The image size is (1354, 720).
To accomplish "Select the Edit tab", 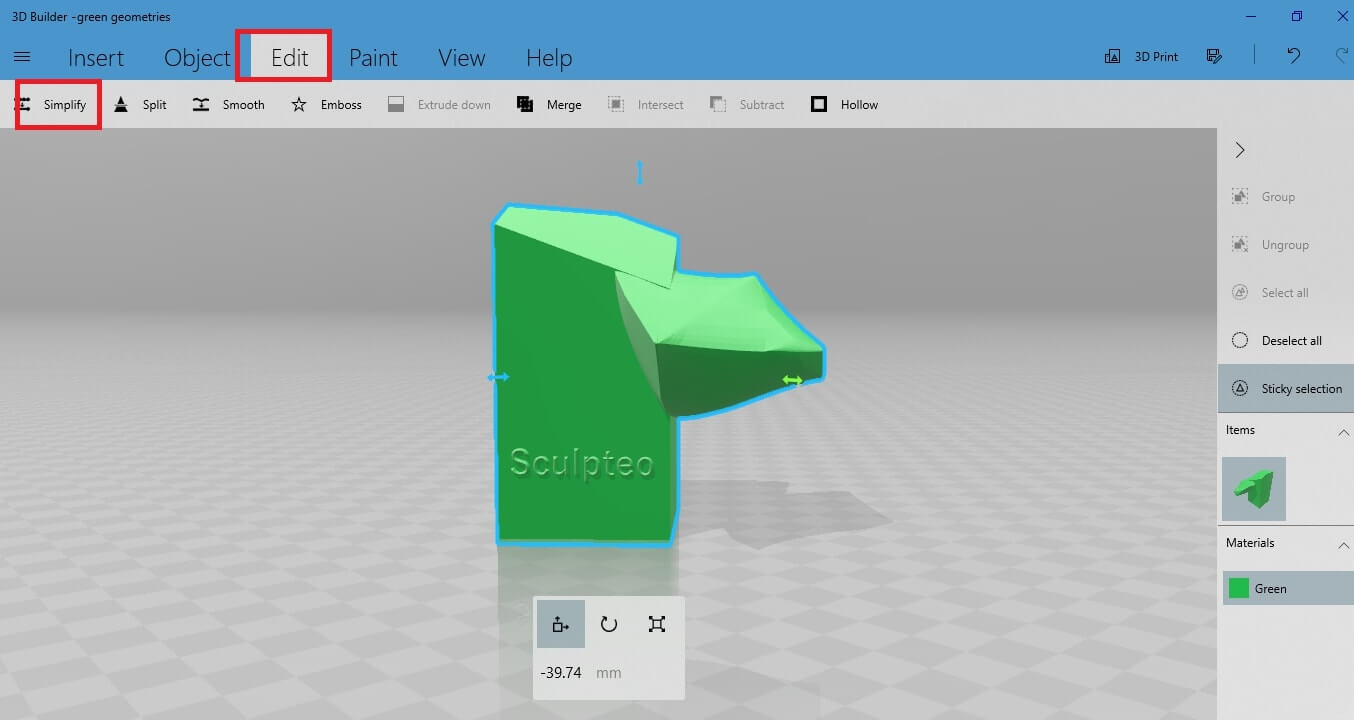I will 290,57.
